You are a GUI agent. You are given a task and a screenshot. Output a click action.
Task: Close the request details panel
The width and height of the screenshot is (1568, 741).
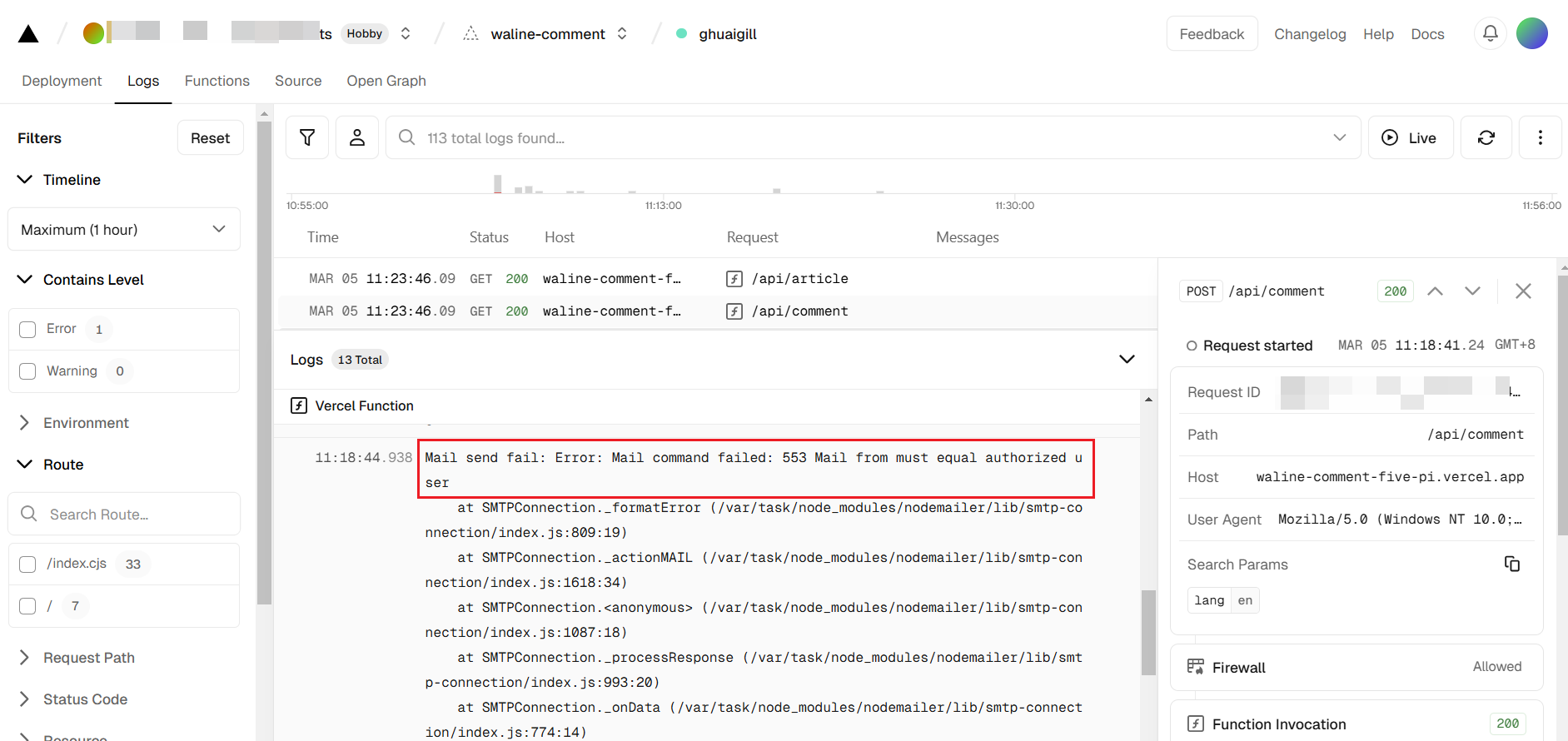click(x=1523, y=291)
